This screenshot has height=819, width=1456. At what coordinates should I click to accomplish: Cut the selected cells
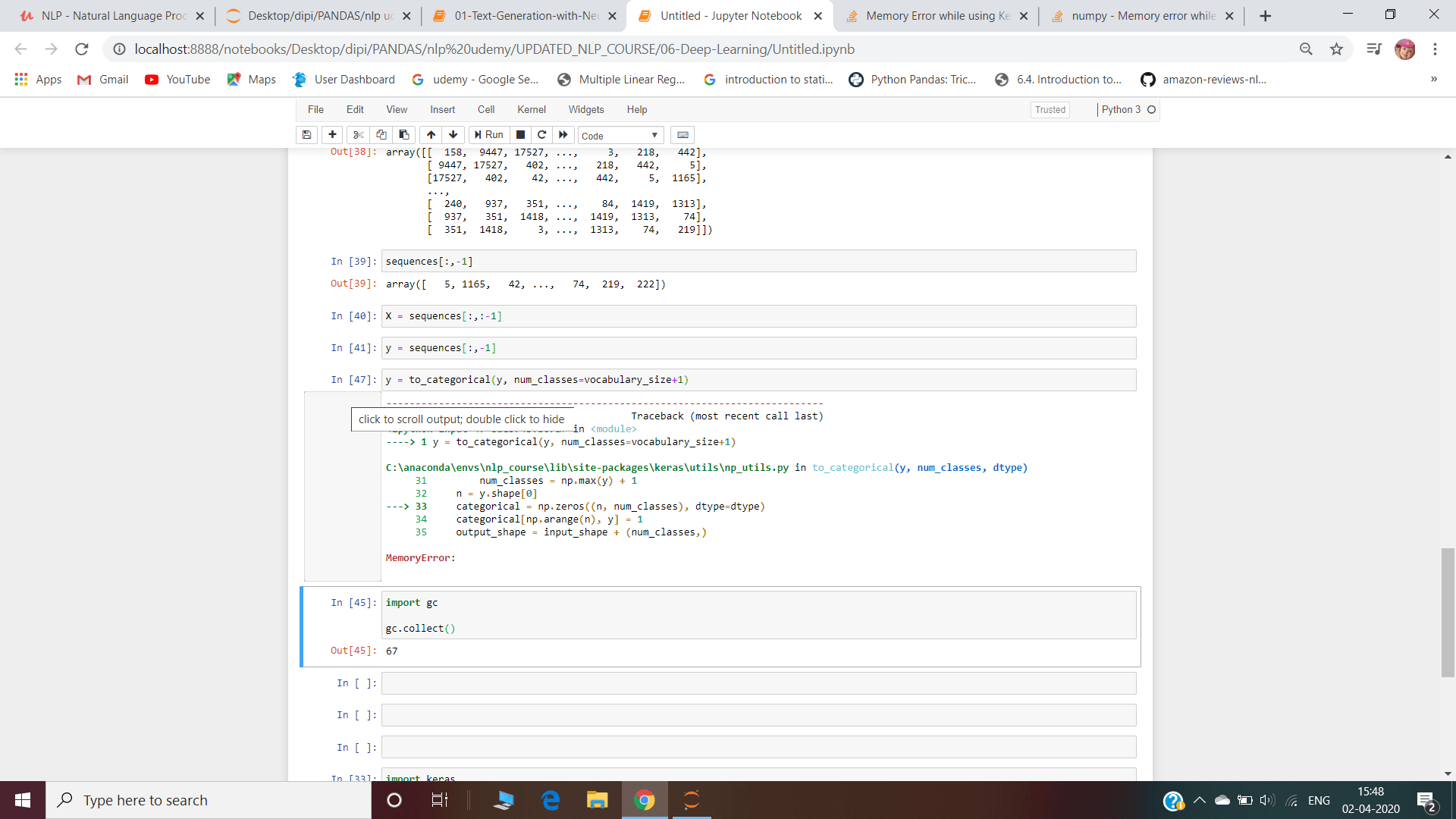coord(358,135)
